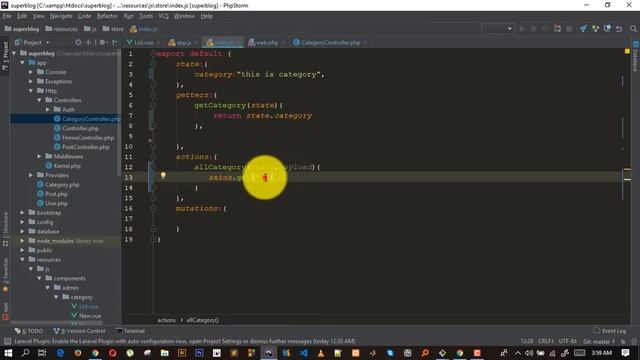Click the Collapse All icon in Project panel

[88, 42]
